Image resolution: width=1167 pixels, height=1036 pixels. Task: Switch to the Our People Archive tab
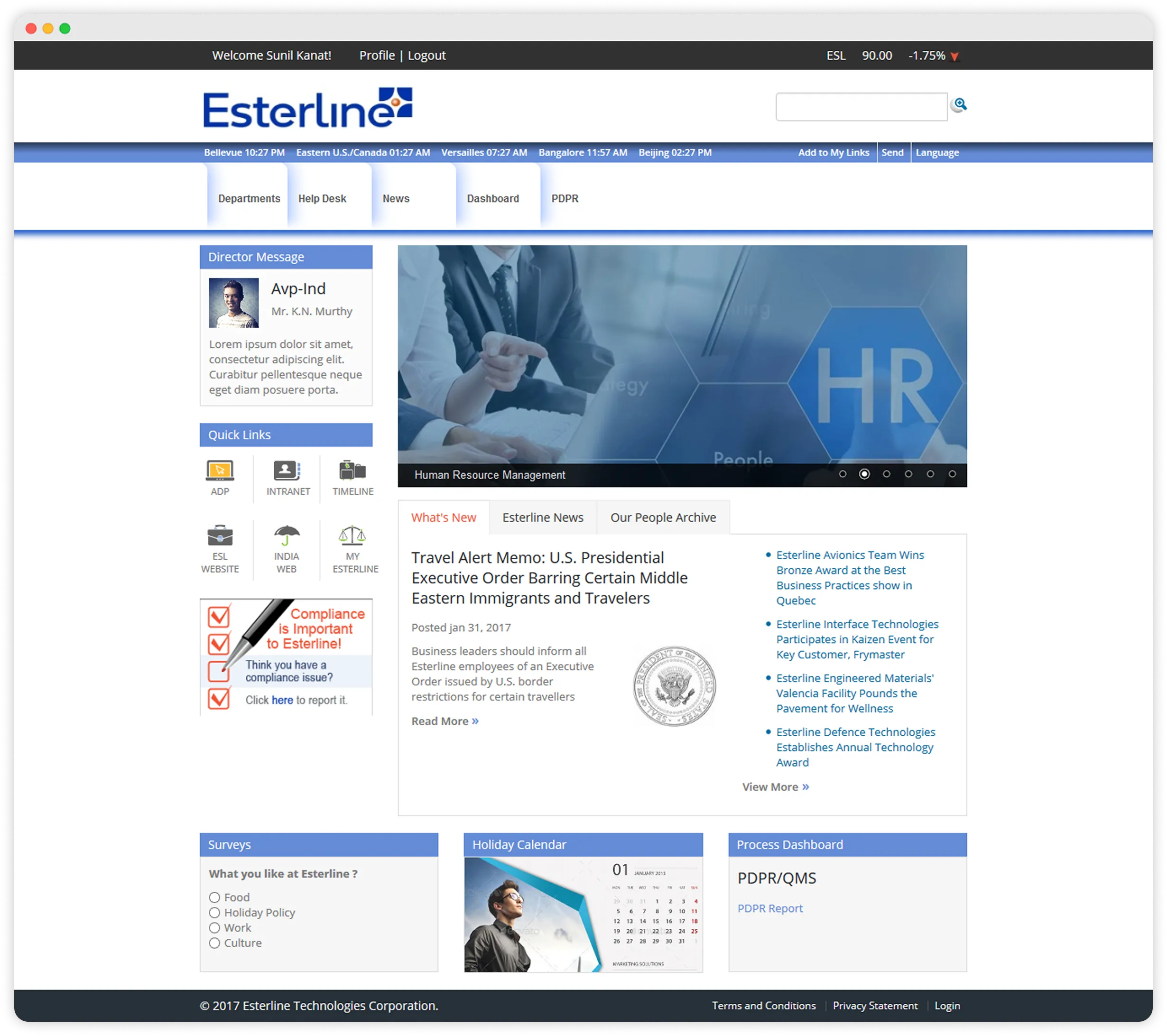(x=663, y=518)
